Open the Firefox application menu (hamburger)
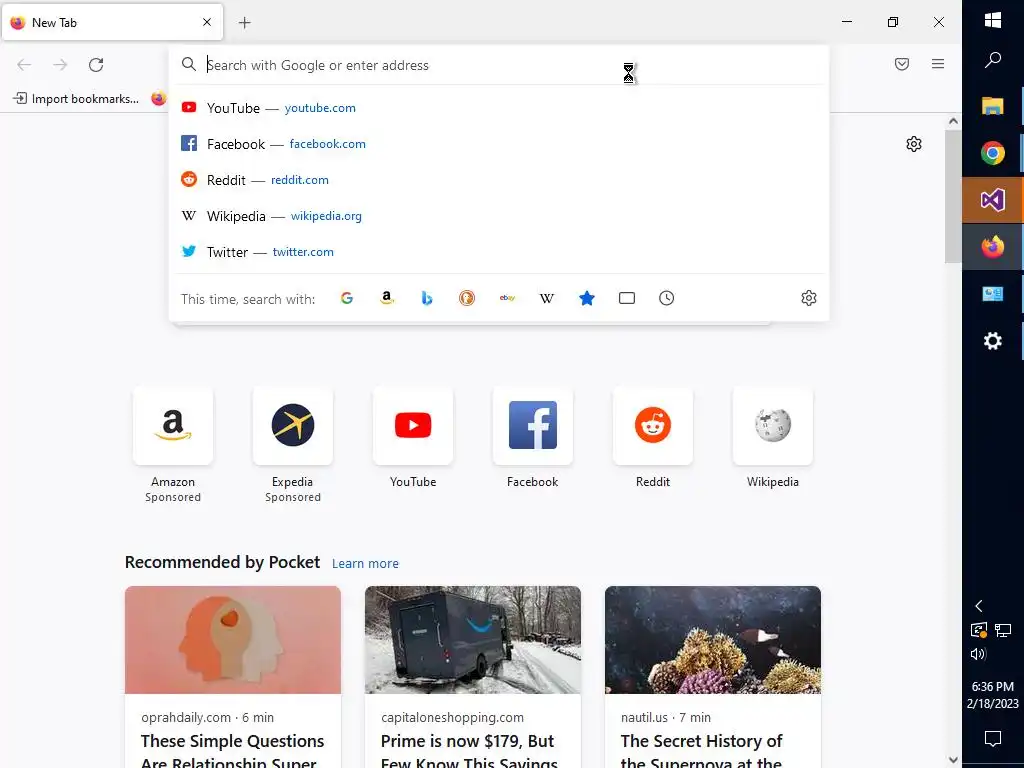The image size is (1024, 768). pos(938,64)
